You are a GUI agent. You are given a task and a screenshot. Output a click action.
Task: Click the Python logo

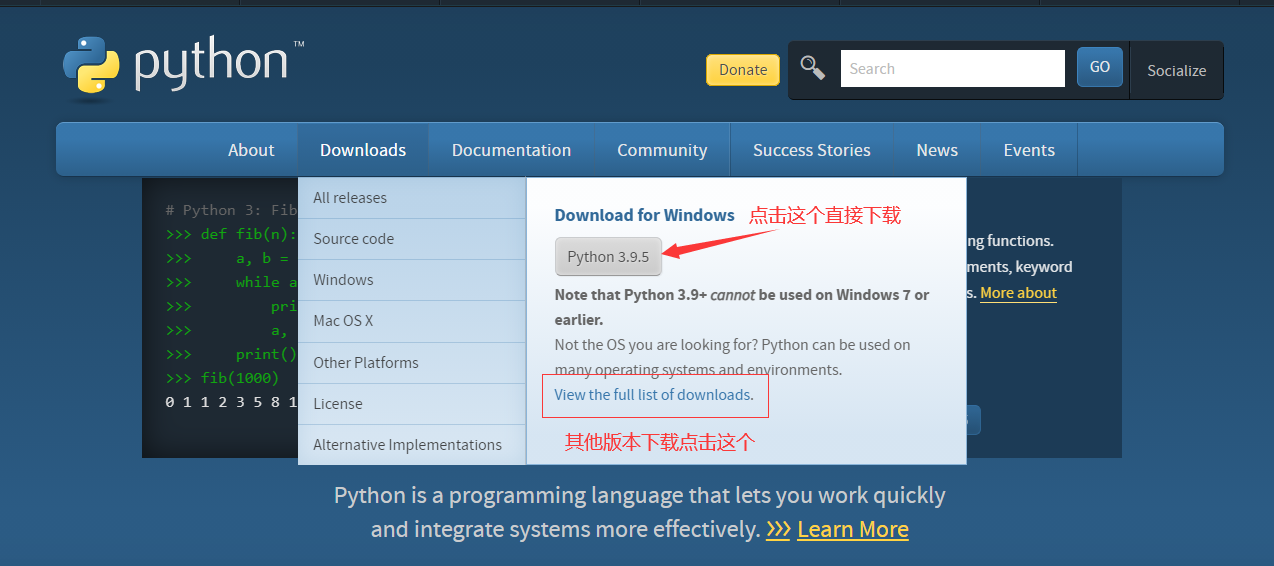pyautogui.click(x=183, y=68)
